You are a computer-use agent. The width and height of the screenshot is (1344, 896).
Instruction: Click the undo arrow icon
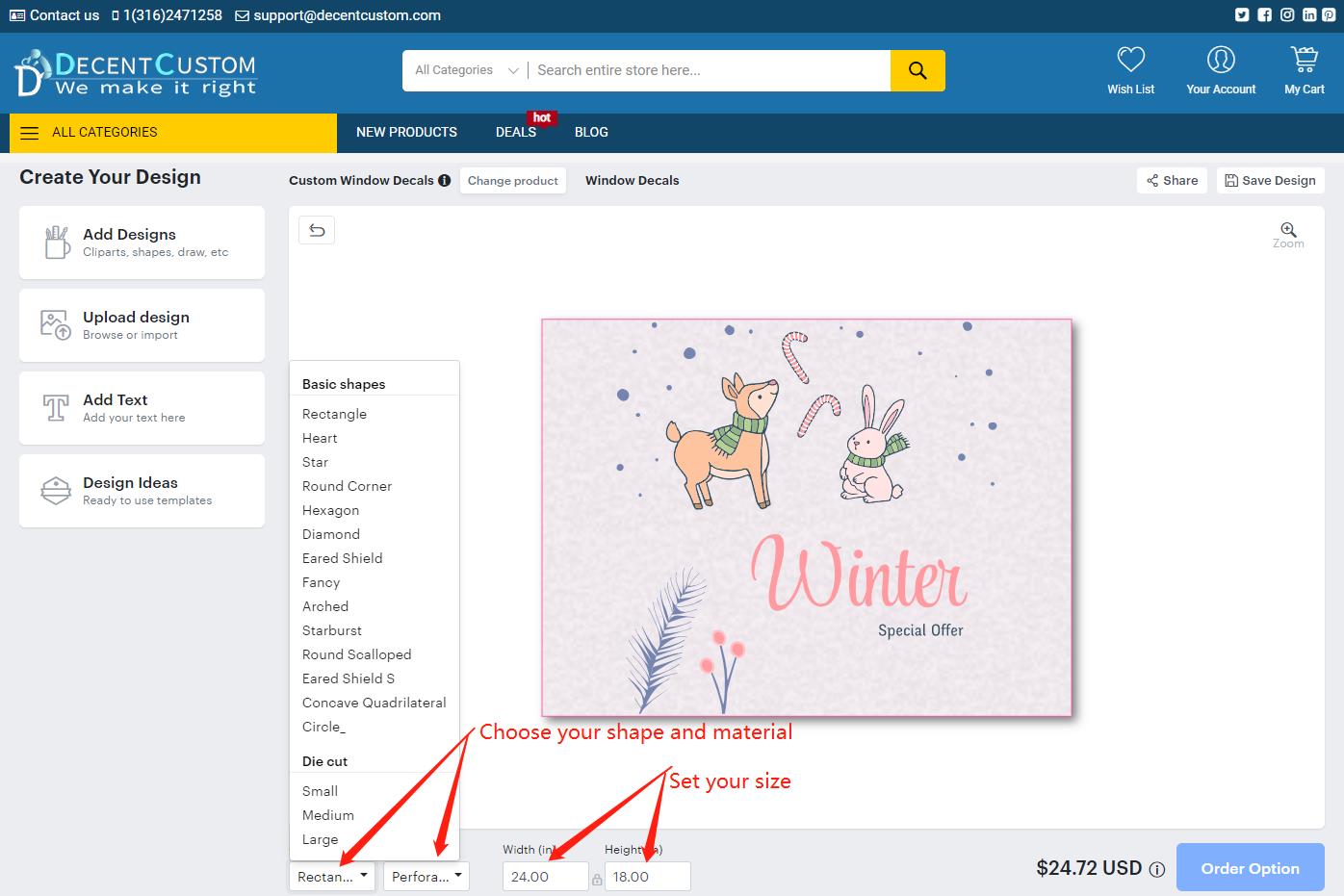click(x=317, y=230)
